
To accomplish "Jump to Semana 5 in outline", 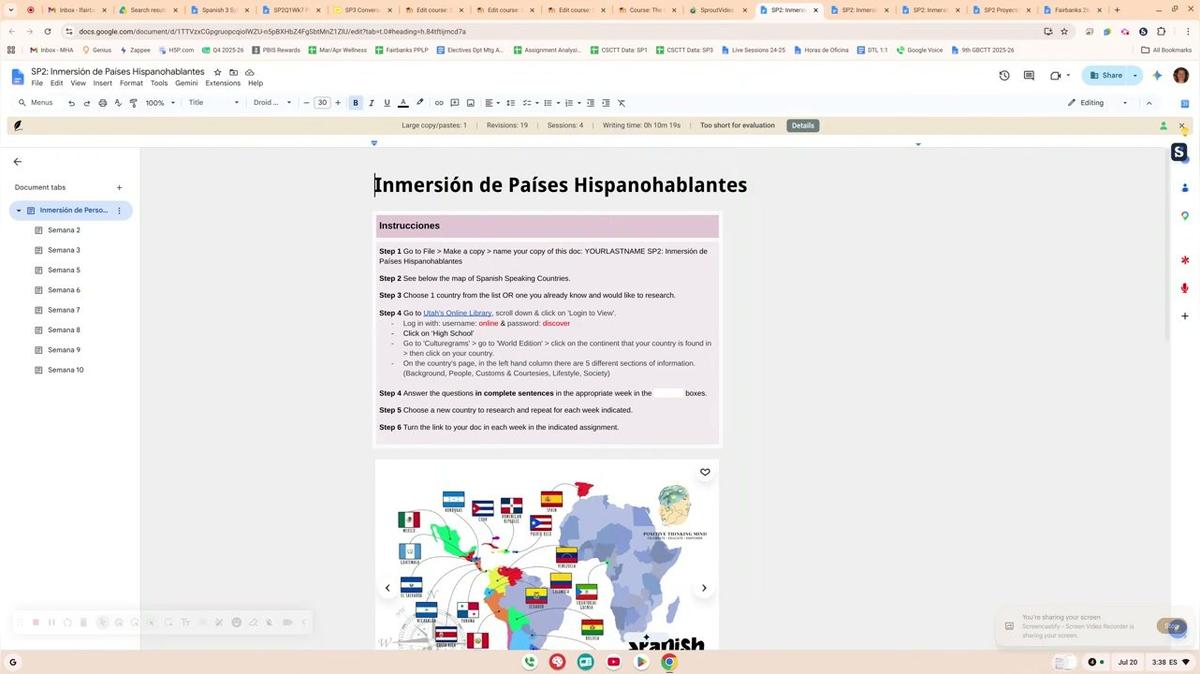I will (x=64, y=270).
